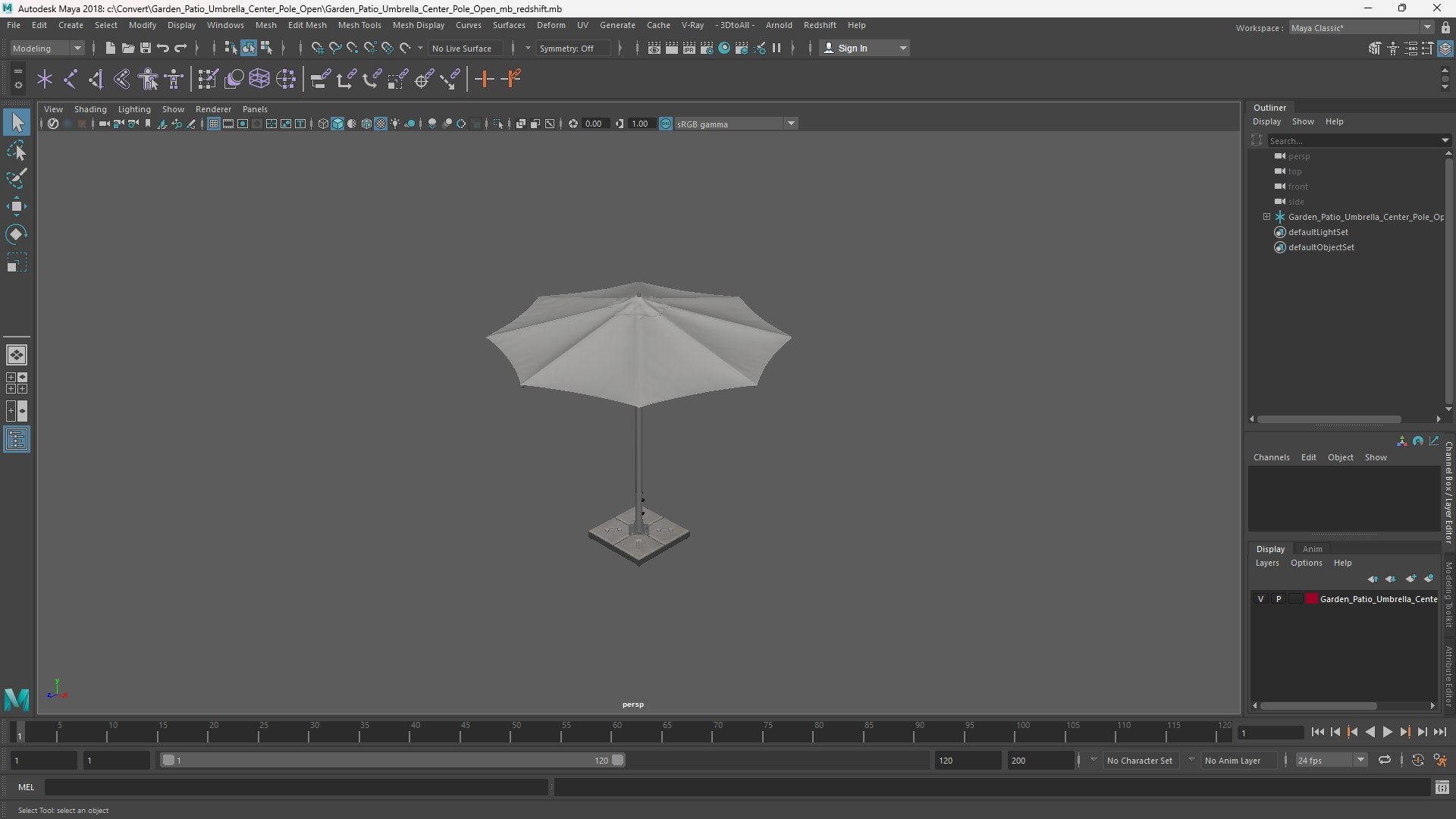
Task: Click the Save Scene icon
Action: 146,48
